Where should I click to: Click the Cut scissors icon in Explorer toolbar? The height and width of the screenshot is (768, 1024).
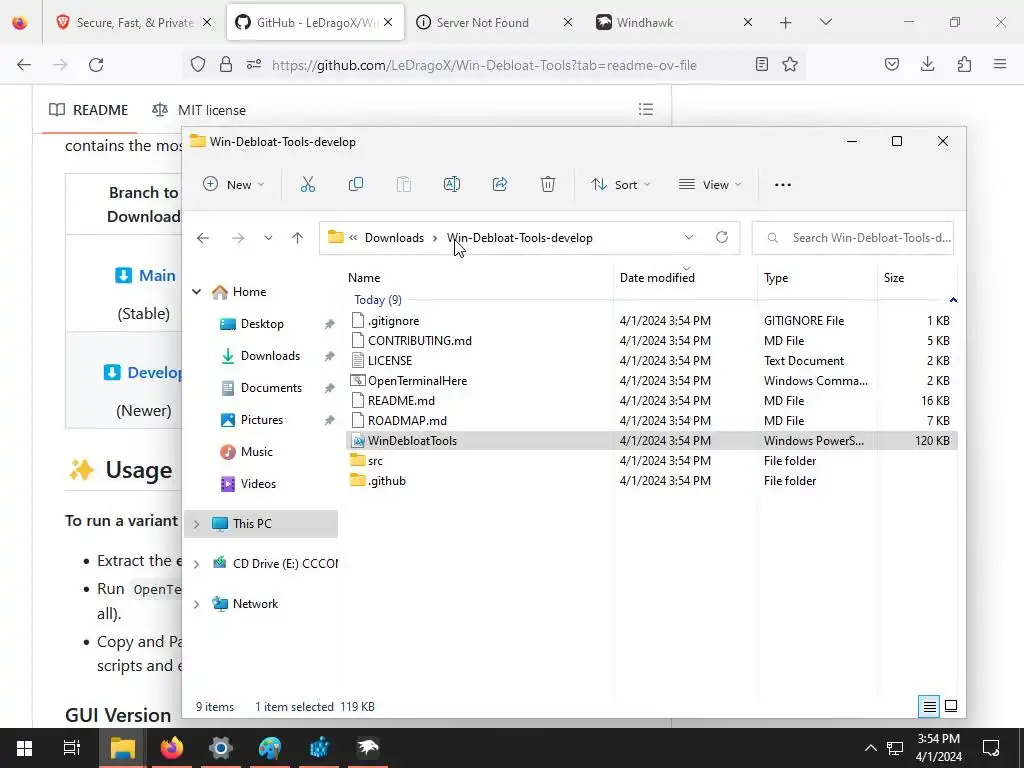pyautogui.click(x=308, y=185)
